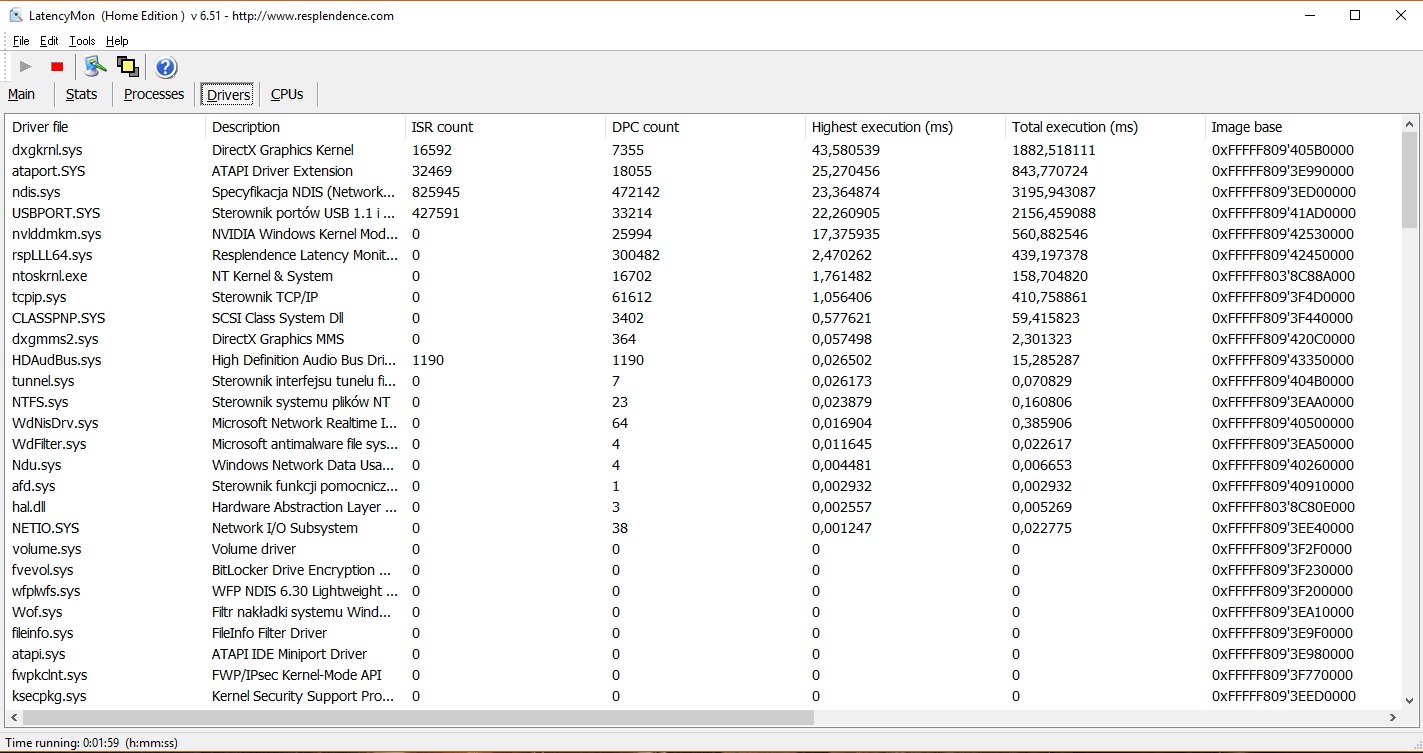Open the Edit menu
1423x753 pixels.
[x=49, y=41]
